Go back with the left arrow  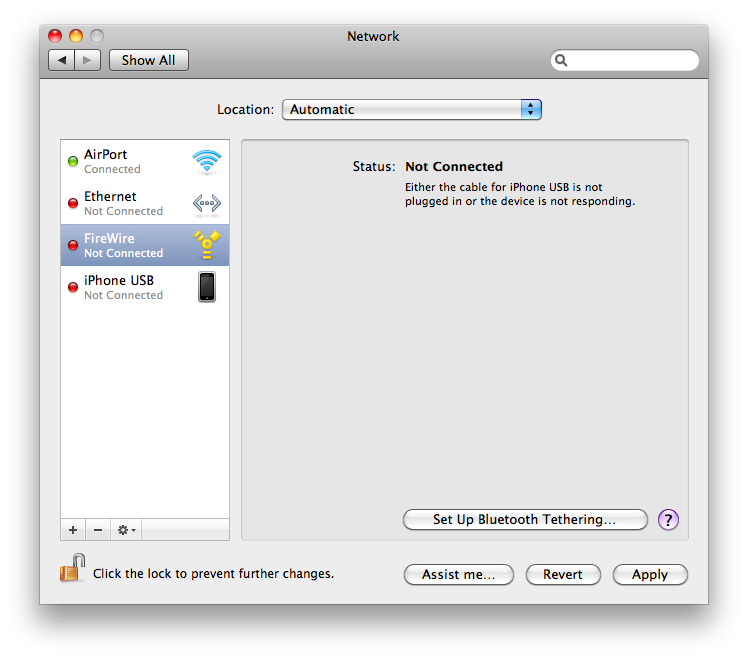[62, 60]
